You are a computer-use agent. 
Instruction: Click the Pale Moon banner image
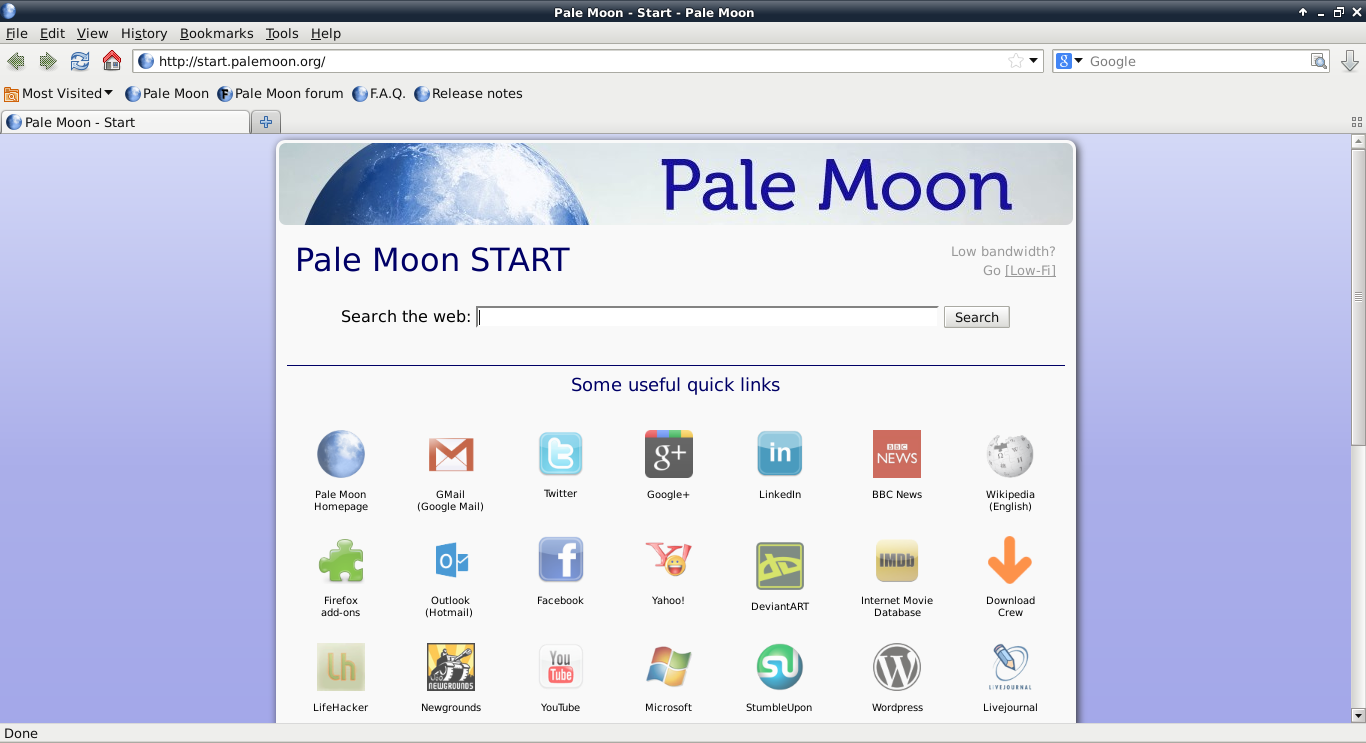[x=676, y=184]
